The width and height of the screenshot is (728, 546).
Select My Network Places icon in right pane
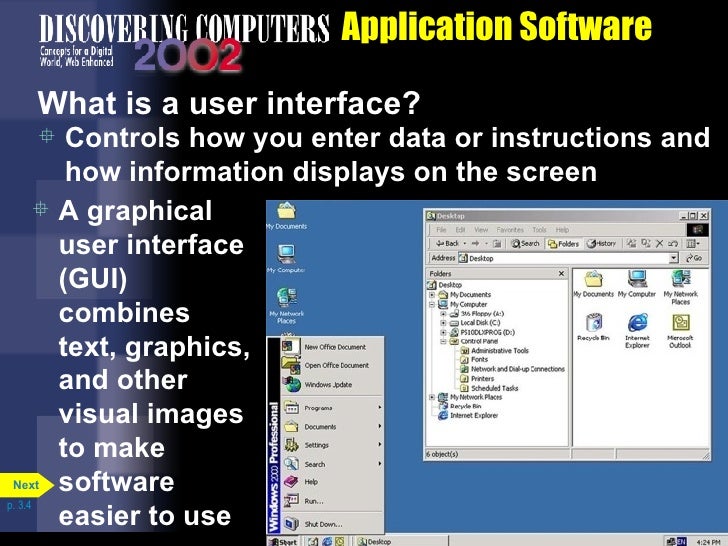[x=681, y=288]
